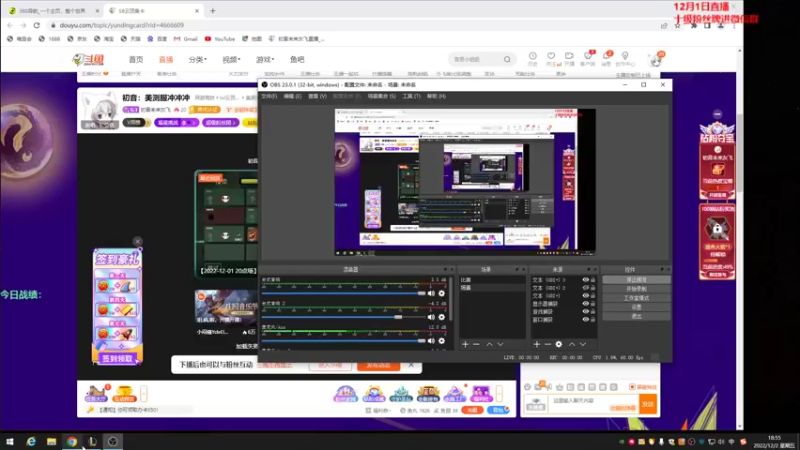Open new Chrome tab
This screenshot has width=800, height=450.
tap(213, 11)
